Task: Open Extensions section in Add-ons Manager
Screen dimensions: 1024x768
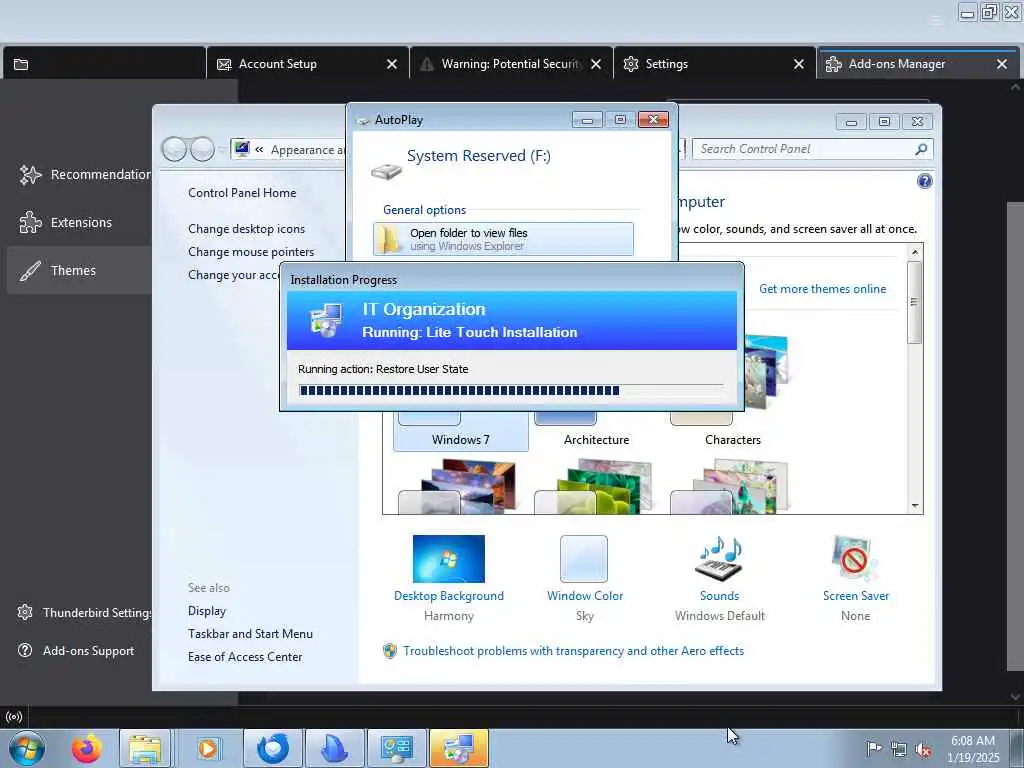Action: click(x=65, y=223)
